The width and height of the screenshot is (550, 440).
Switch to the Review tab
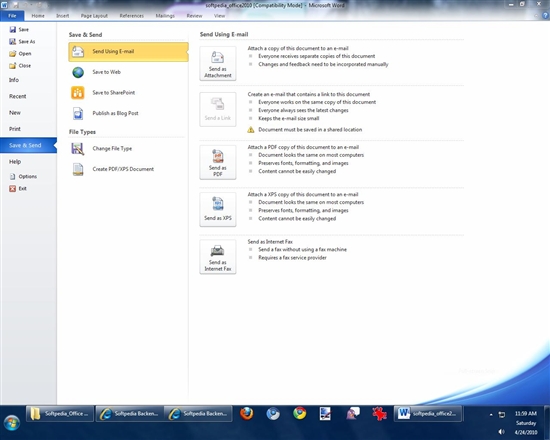(x=194, y=16)
